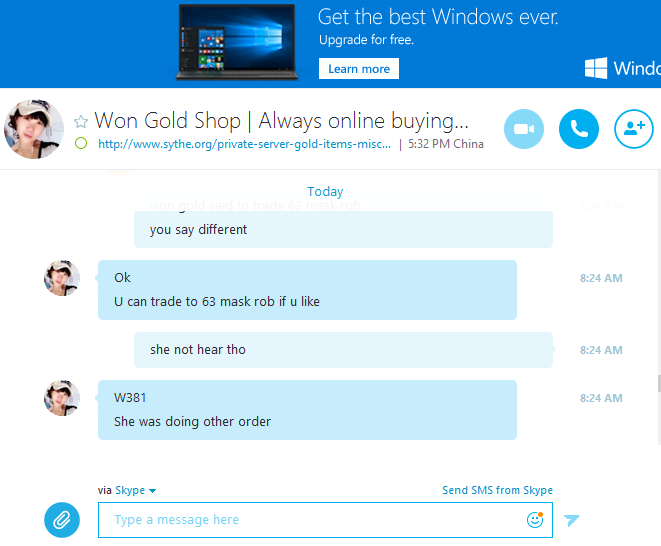
Task: Click the Today date header
Action: coord(325,191)
